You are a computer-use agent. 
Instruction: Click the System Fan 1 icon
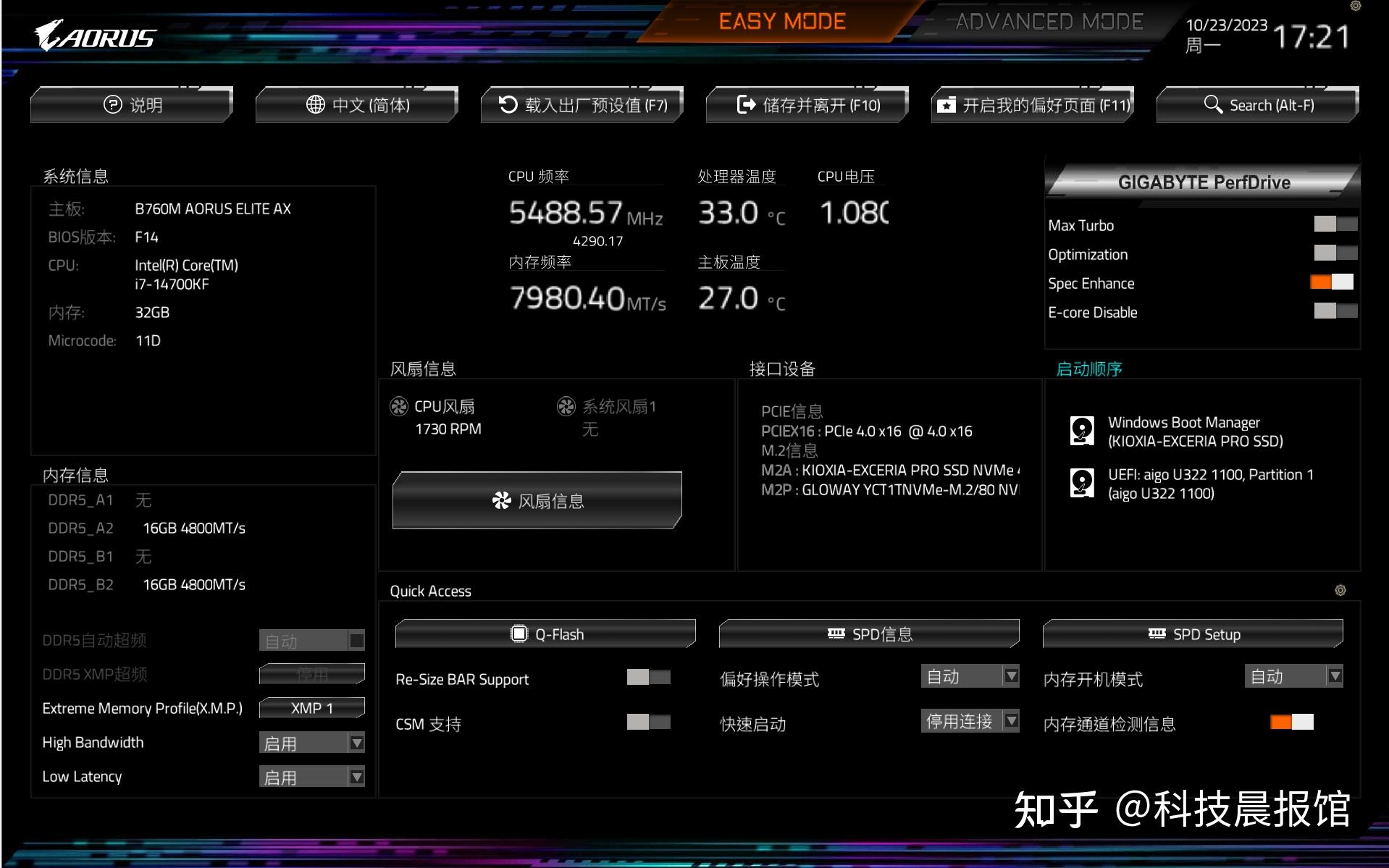pos(566,407)
